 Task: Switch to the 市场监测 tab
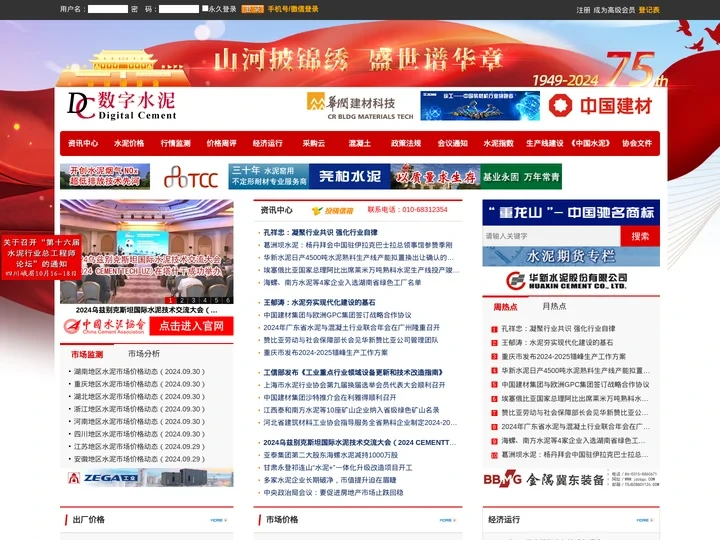coord(87,354)
